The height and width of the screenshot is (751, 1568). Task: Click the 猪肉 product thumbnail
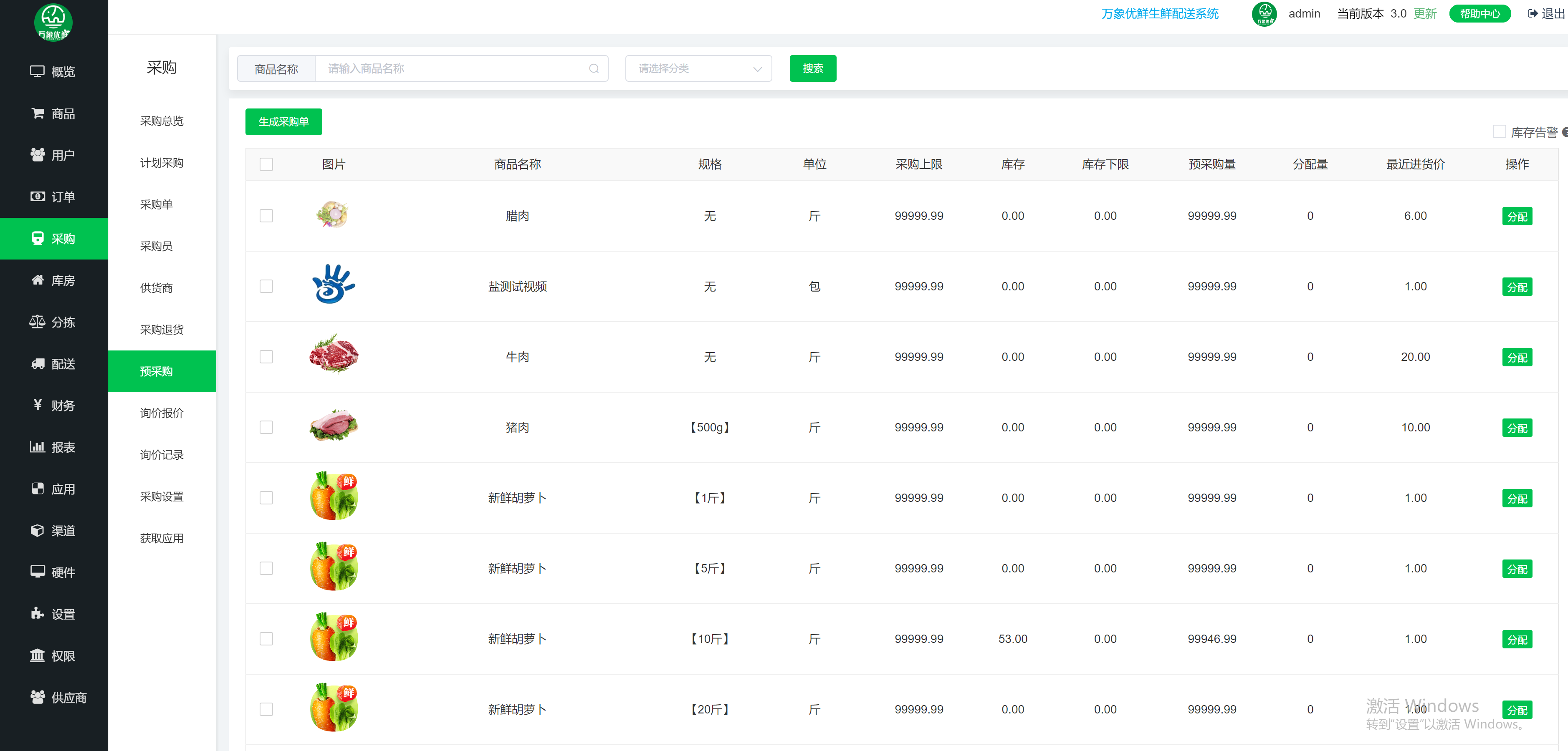(x=334, y=425)
